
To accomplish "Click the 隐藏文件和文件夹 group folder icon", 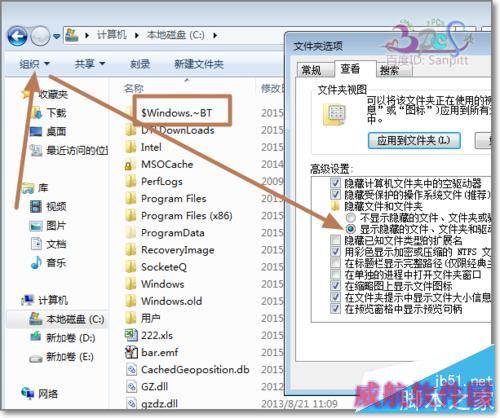I will tap(335, 206).
